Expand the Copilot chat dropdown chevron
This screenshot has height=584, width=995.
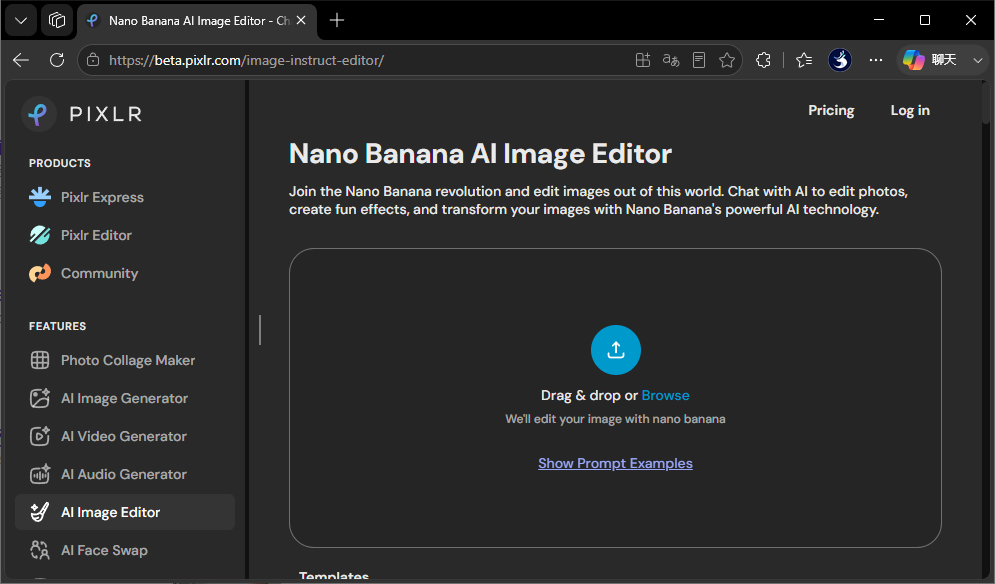[978, 60]
